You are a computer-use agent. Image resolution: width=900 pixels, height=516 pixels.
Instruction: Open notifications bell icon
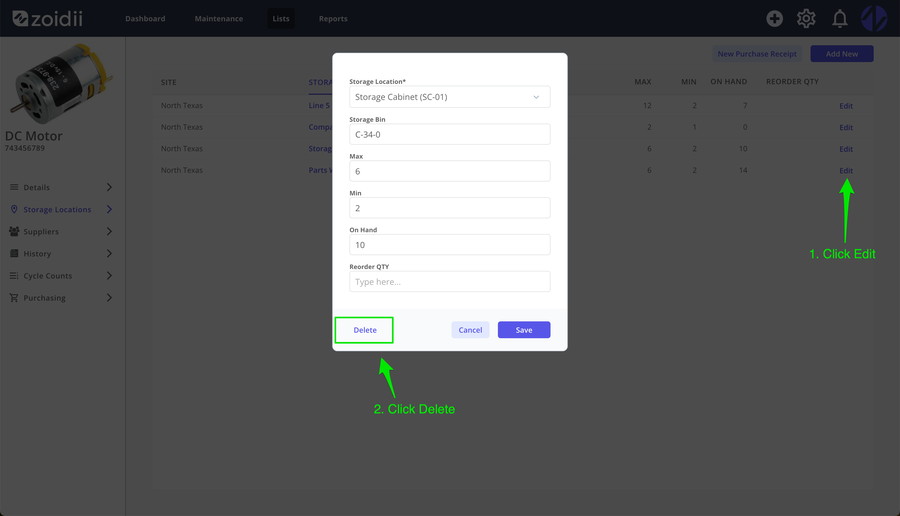840,18
